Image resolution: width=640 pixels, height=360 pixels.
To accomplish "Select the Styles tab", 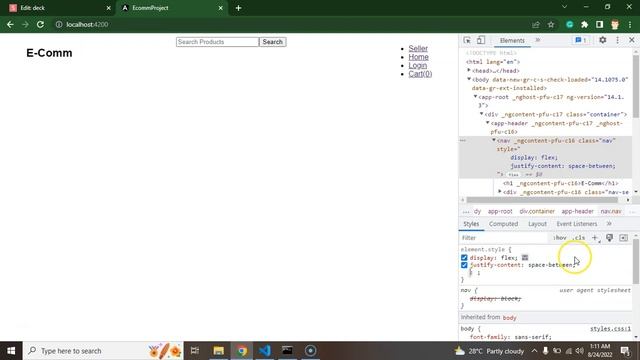I will (471, 224).
